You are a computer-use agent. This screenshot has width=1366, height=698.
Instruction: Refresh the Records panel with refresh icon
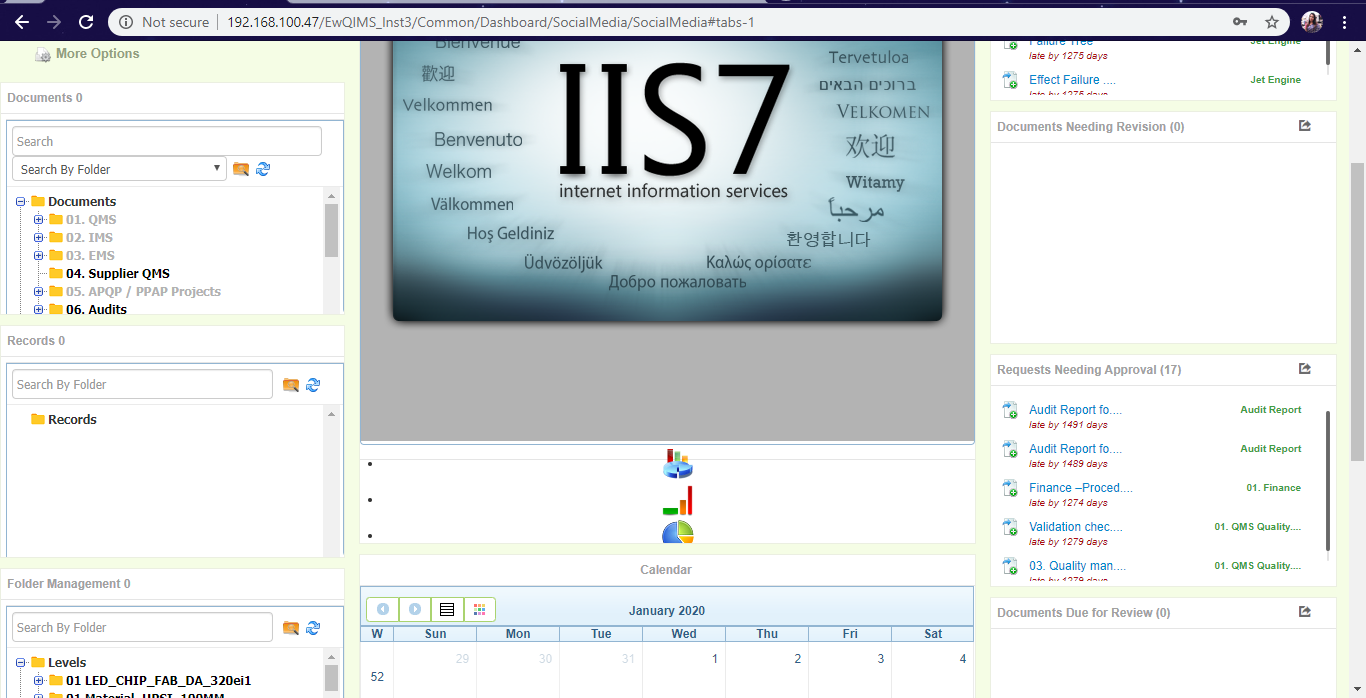(x=313, y=385)
